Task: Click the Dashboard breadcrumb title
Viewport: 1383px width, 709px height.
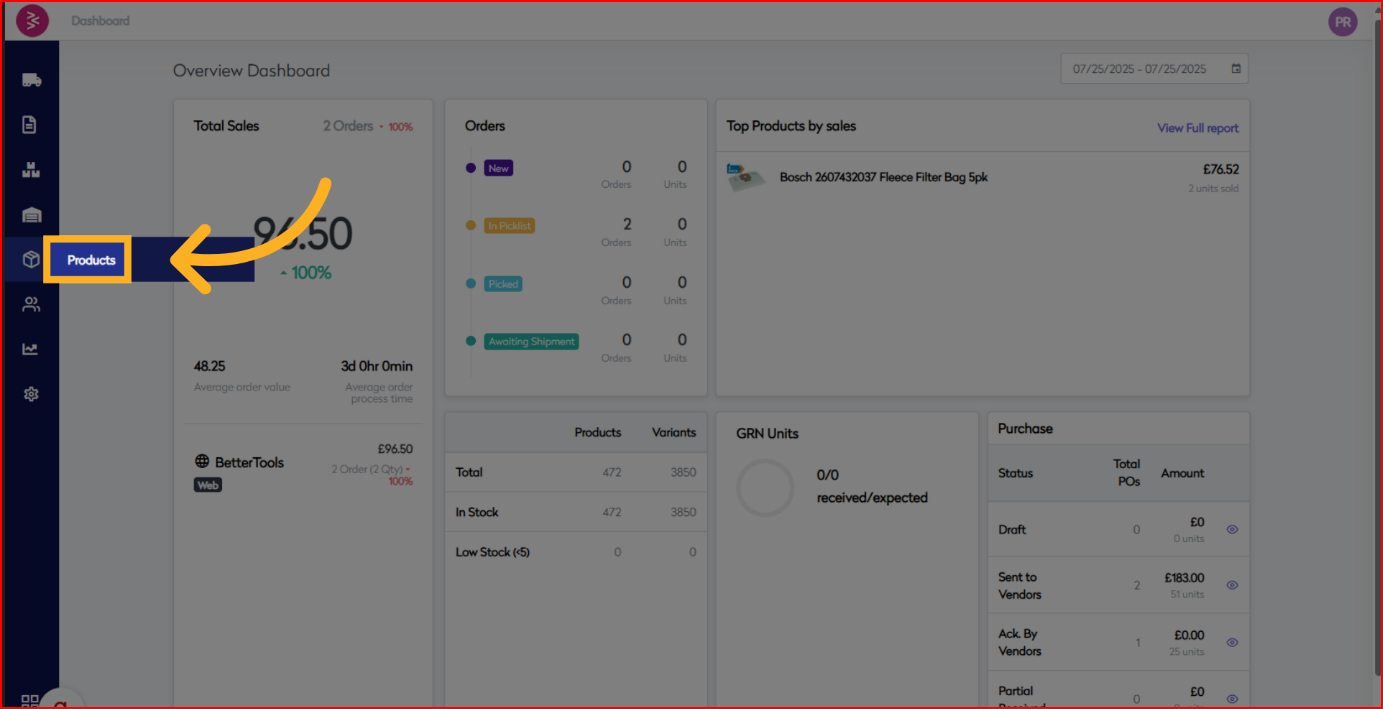Action: click(x=100, y=20)
